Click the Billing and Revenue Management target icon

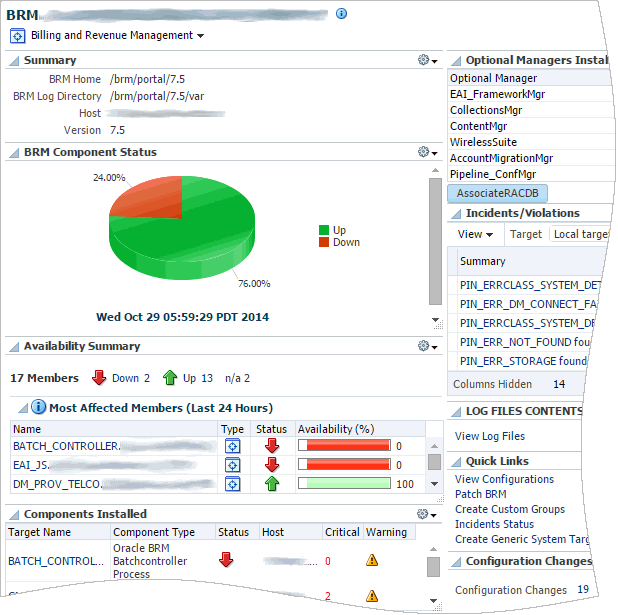click(x=17, y=36)
